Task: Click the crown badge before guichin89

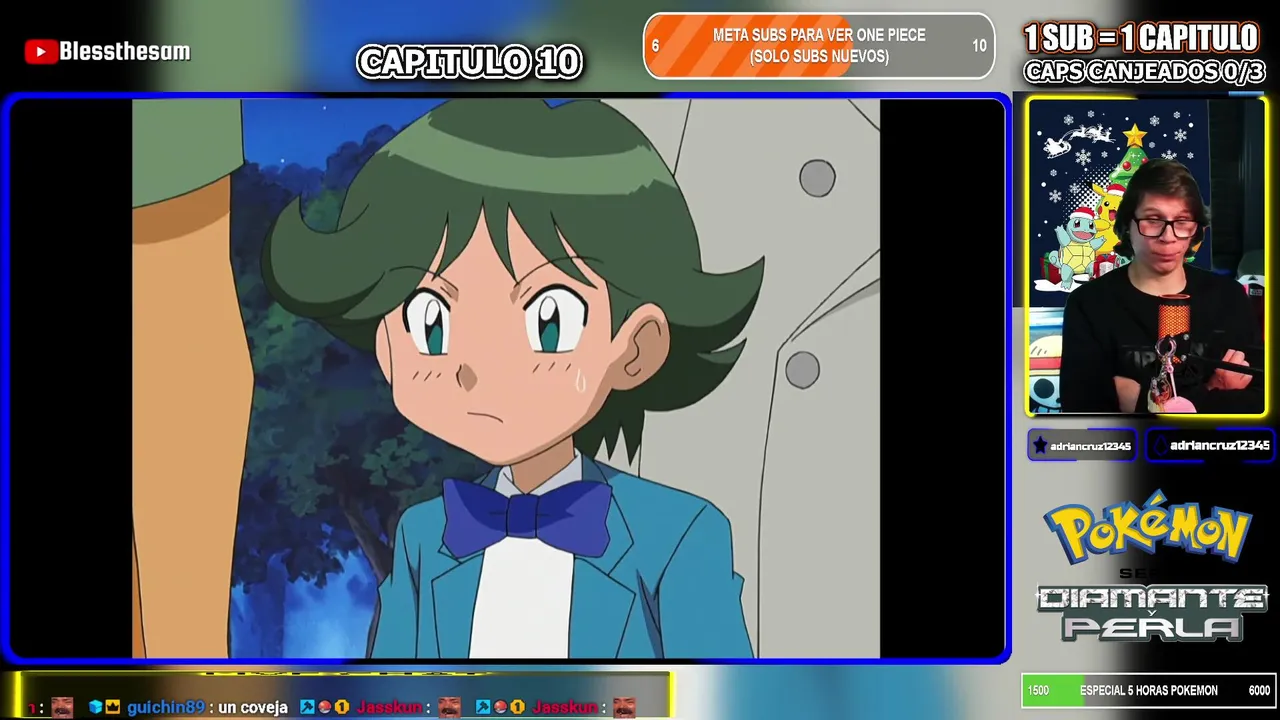Action: [112, 707]
